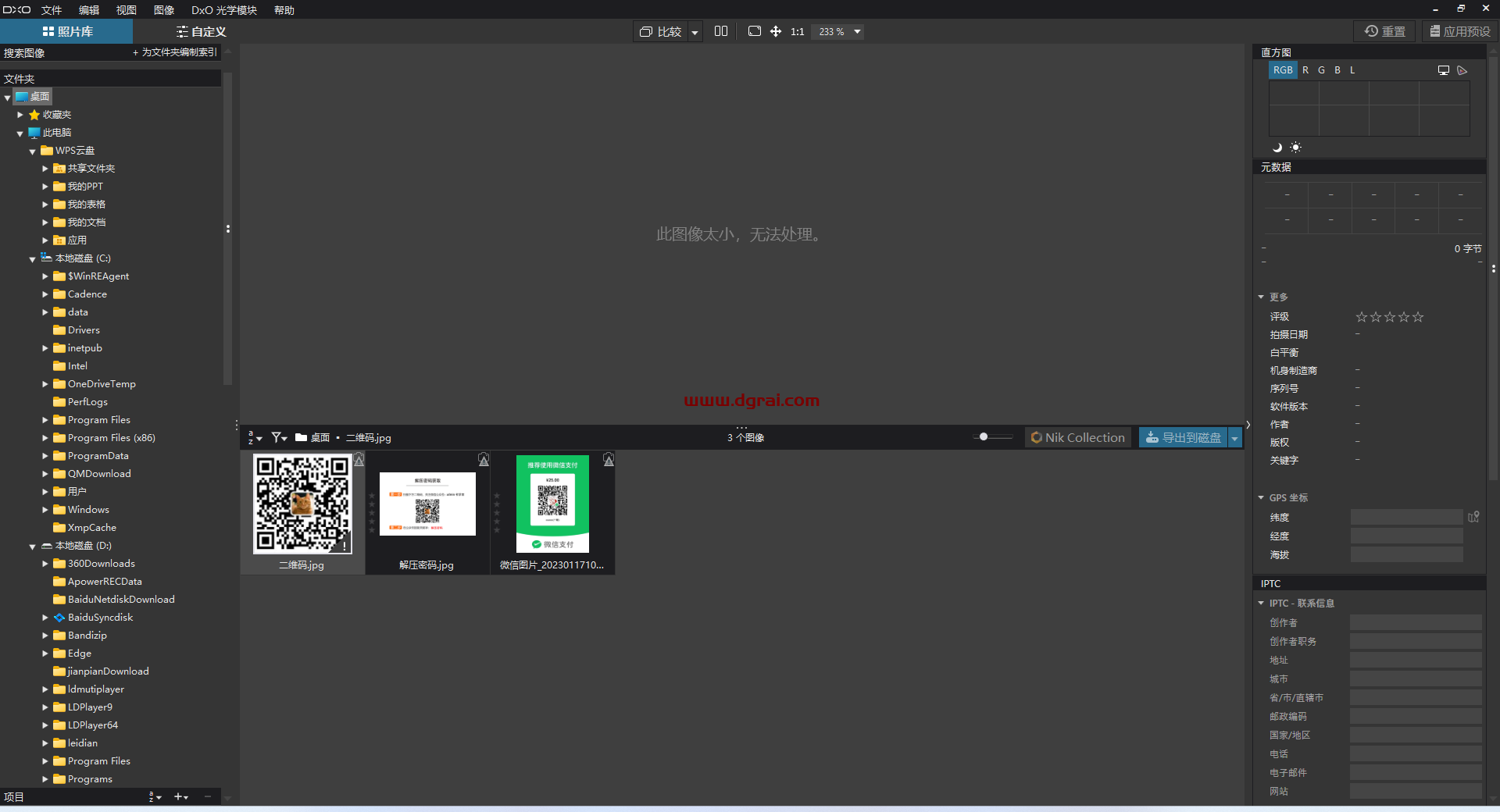This screenshot has width=1500, height=812.
Task: Open the compare options dropdown arrow
Action: coord(695,32)
